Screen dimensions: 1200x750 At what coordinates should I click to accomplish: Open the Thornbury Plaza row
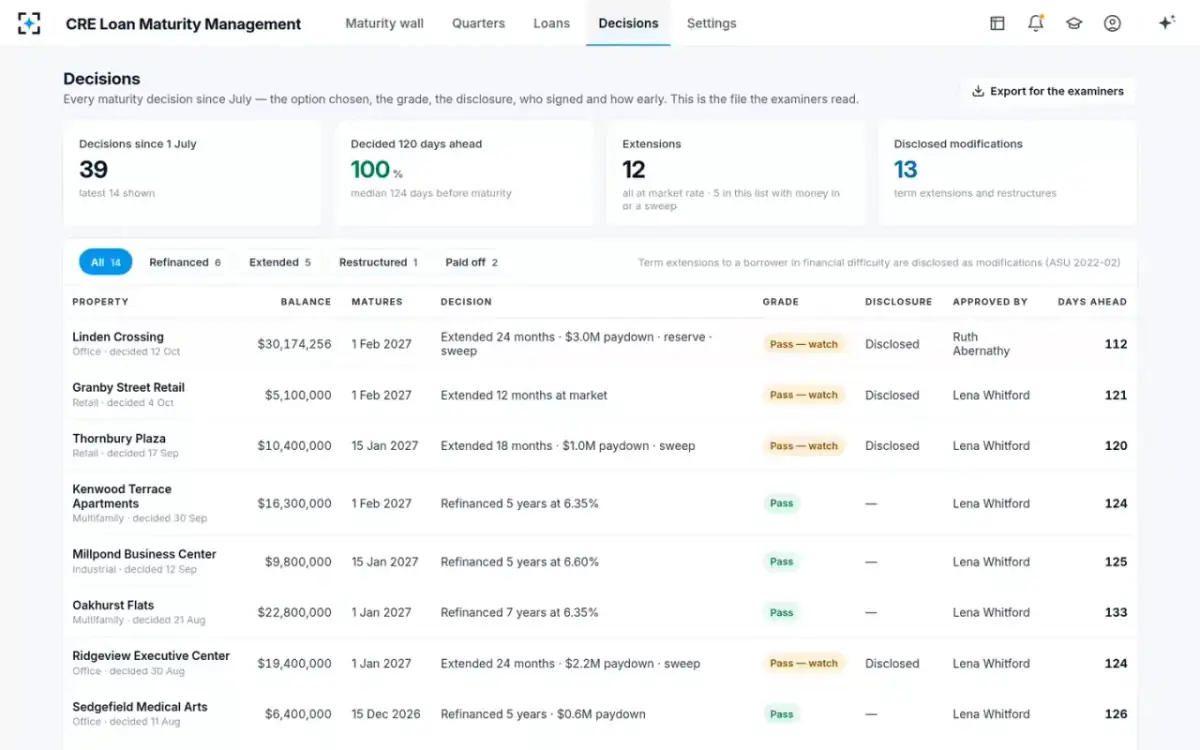click(600, 446)
